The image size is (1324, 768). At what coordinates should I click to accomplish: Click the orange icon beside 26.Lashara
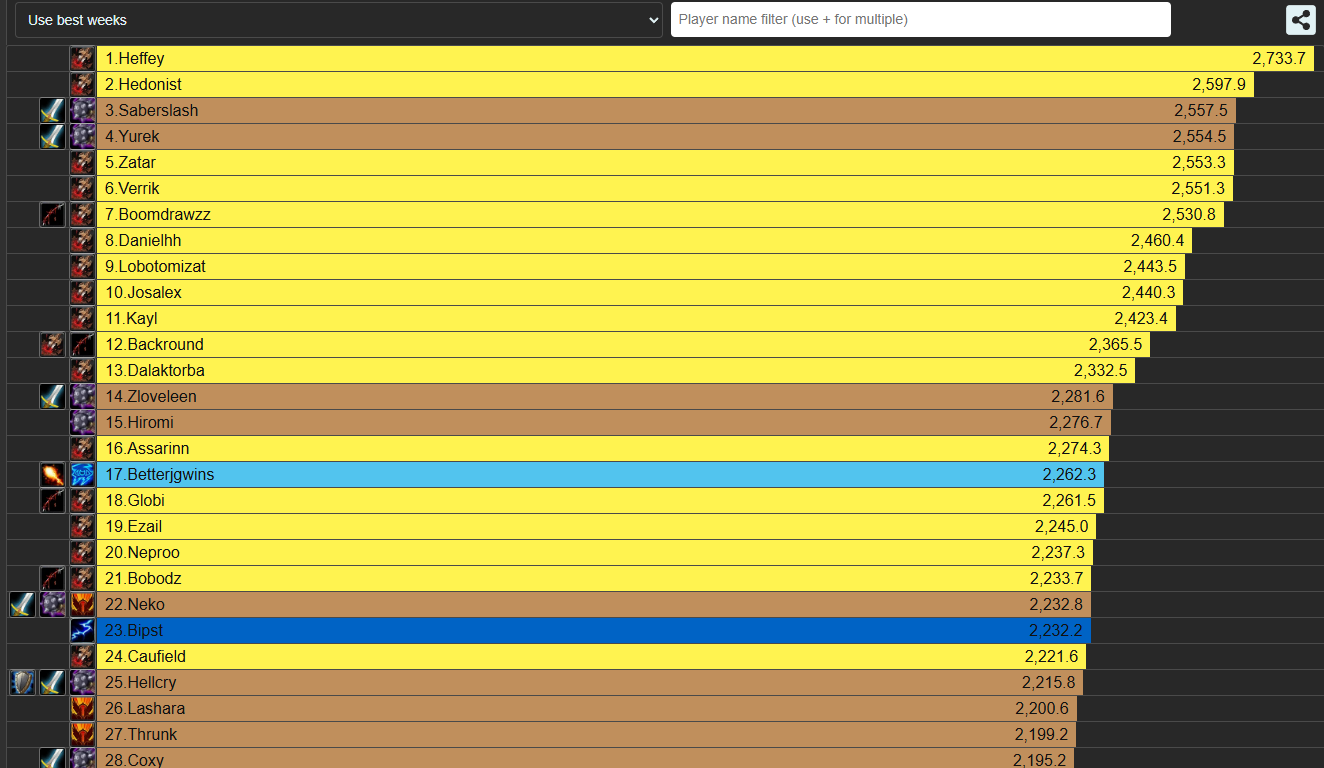pos(83,708)
